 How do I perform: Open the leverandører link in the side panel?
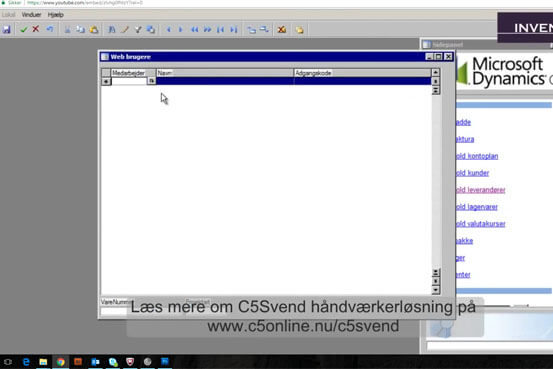[481, 190]
